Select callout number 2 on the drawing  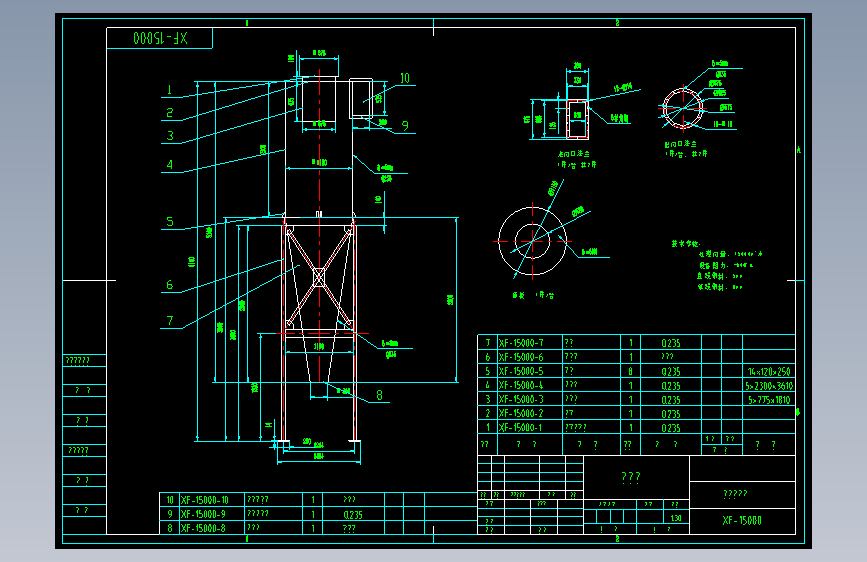coord(170,113)
